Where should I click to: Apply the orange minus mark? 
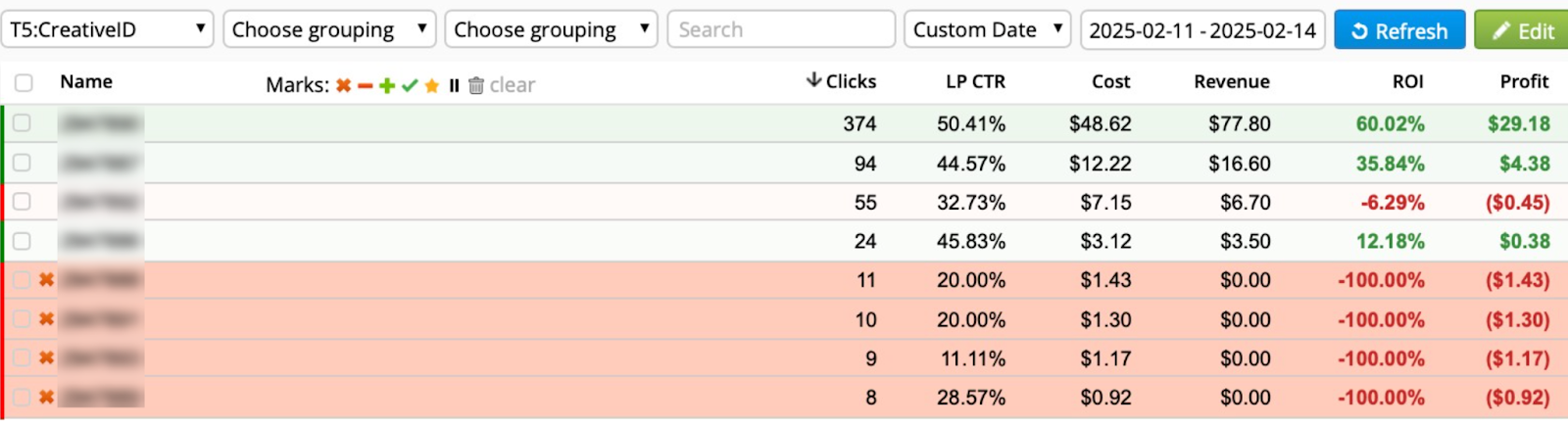pyautogui.click(x=365, y=86)
